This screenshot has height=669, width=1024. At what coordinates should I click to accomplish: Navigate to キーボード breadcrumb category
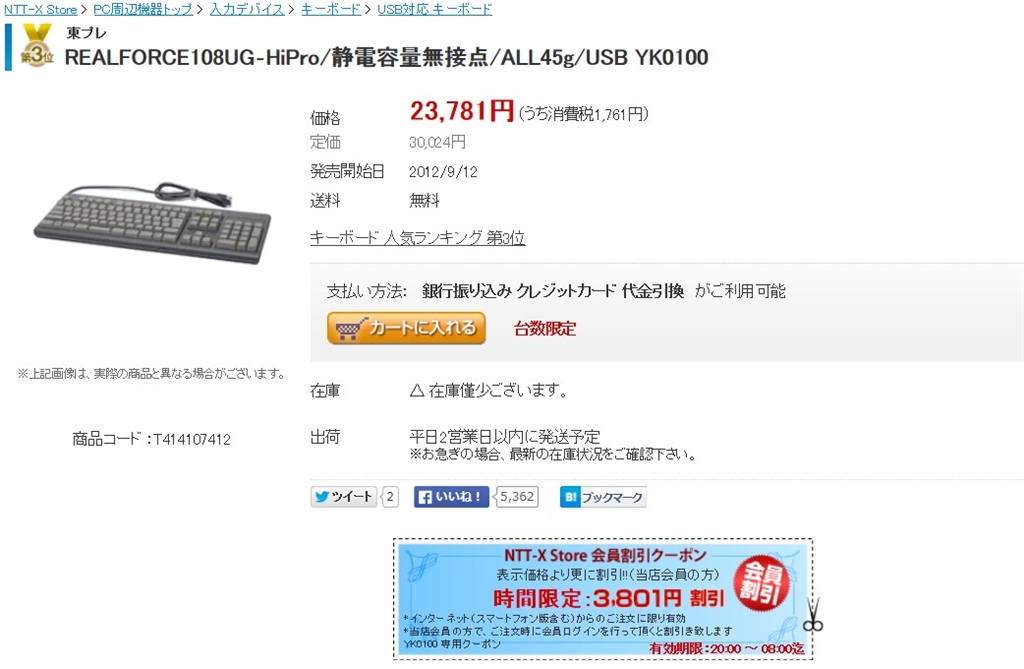(330, 9)
